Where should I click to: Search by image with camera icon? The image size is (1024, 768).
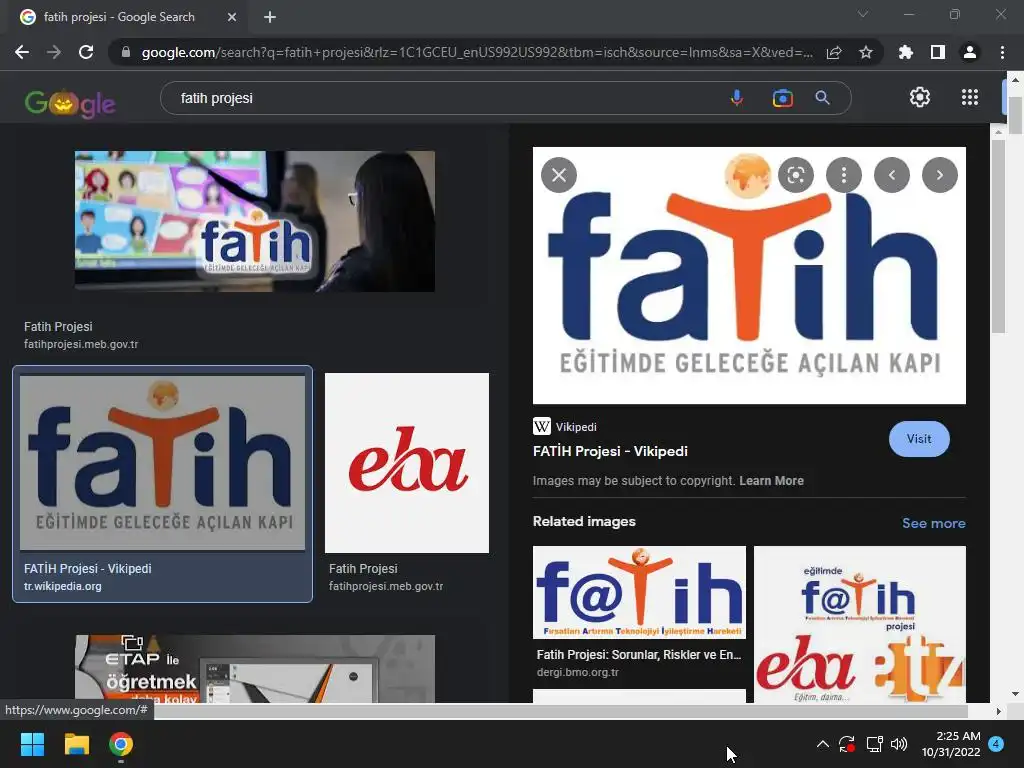point(782,98)
